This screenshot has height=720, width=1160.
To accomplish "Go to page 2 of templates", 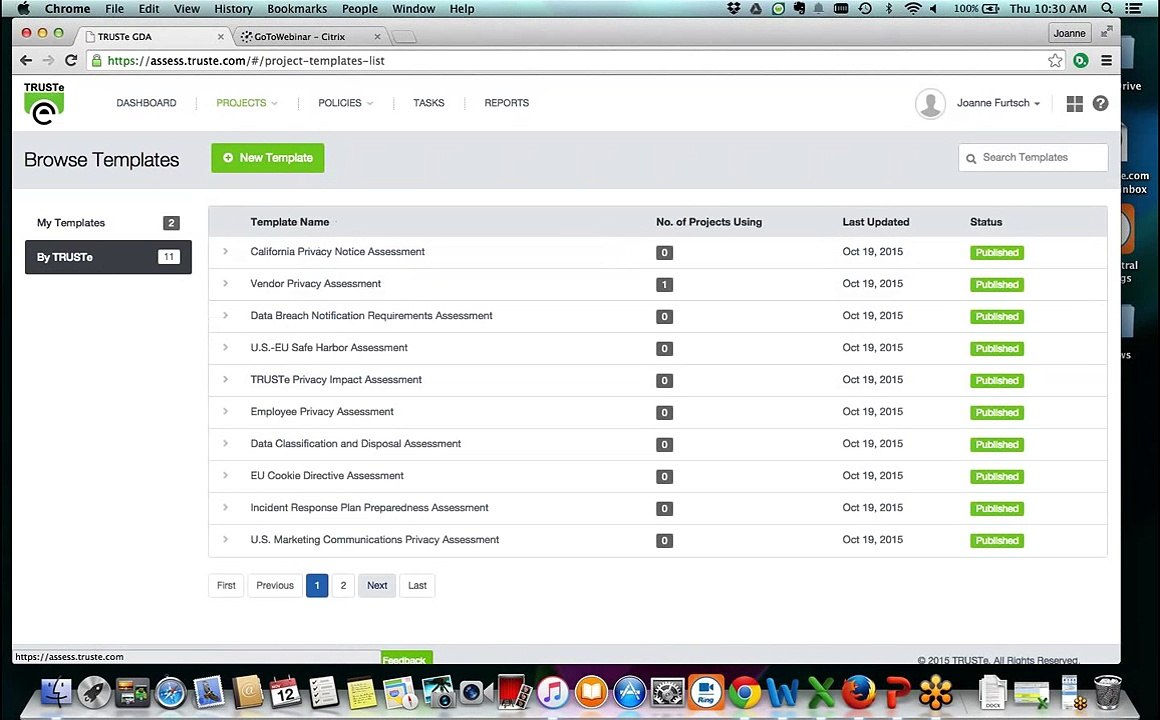I will coord(343,585).
